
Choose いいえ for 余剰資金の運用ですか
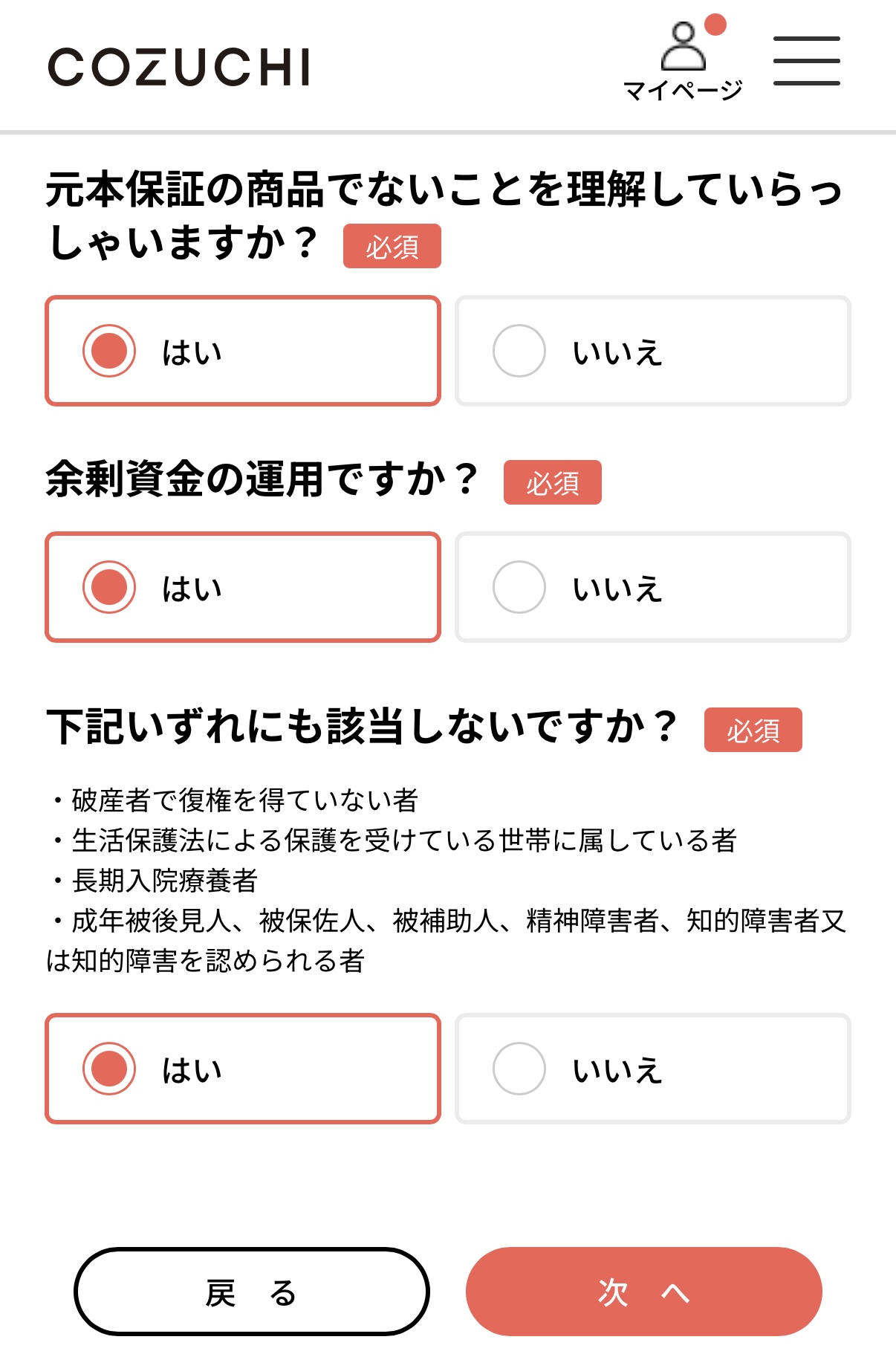click(x=652, y=587)
